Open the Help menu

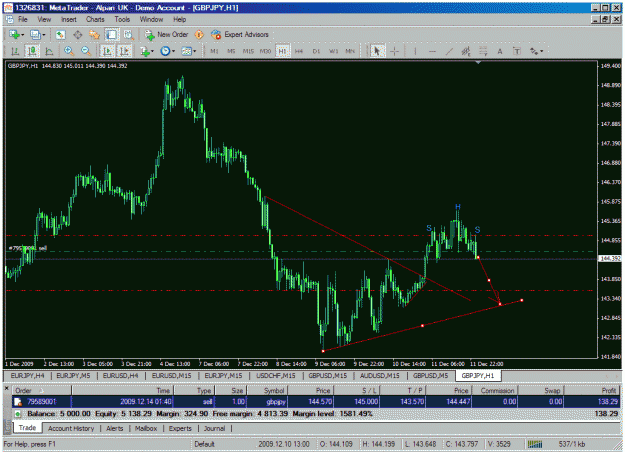click(x=179, y=19)
